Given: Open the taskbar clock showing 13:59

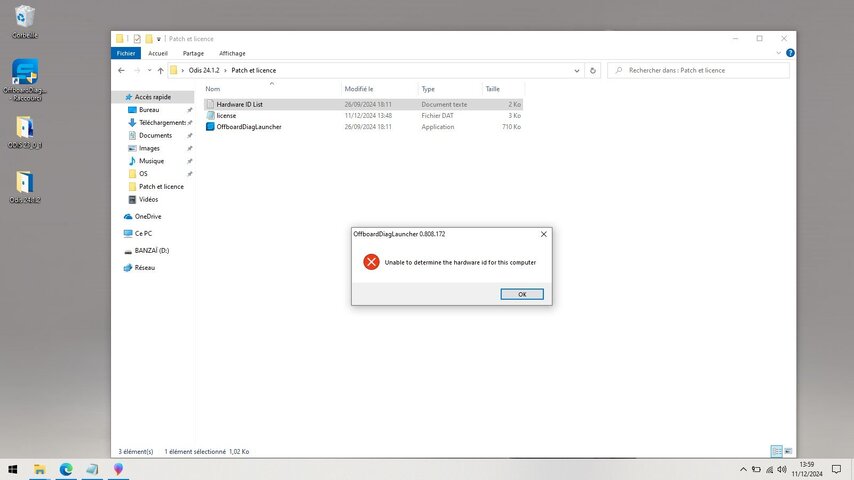Looking at the screenshot, I should tap(807, 469).
